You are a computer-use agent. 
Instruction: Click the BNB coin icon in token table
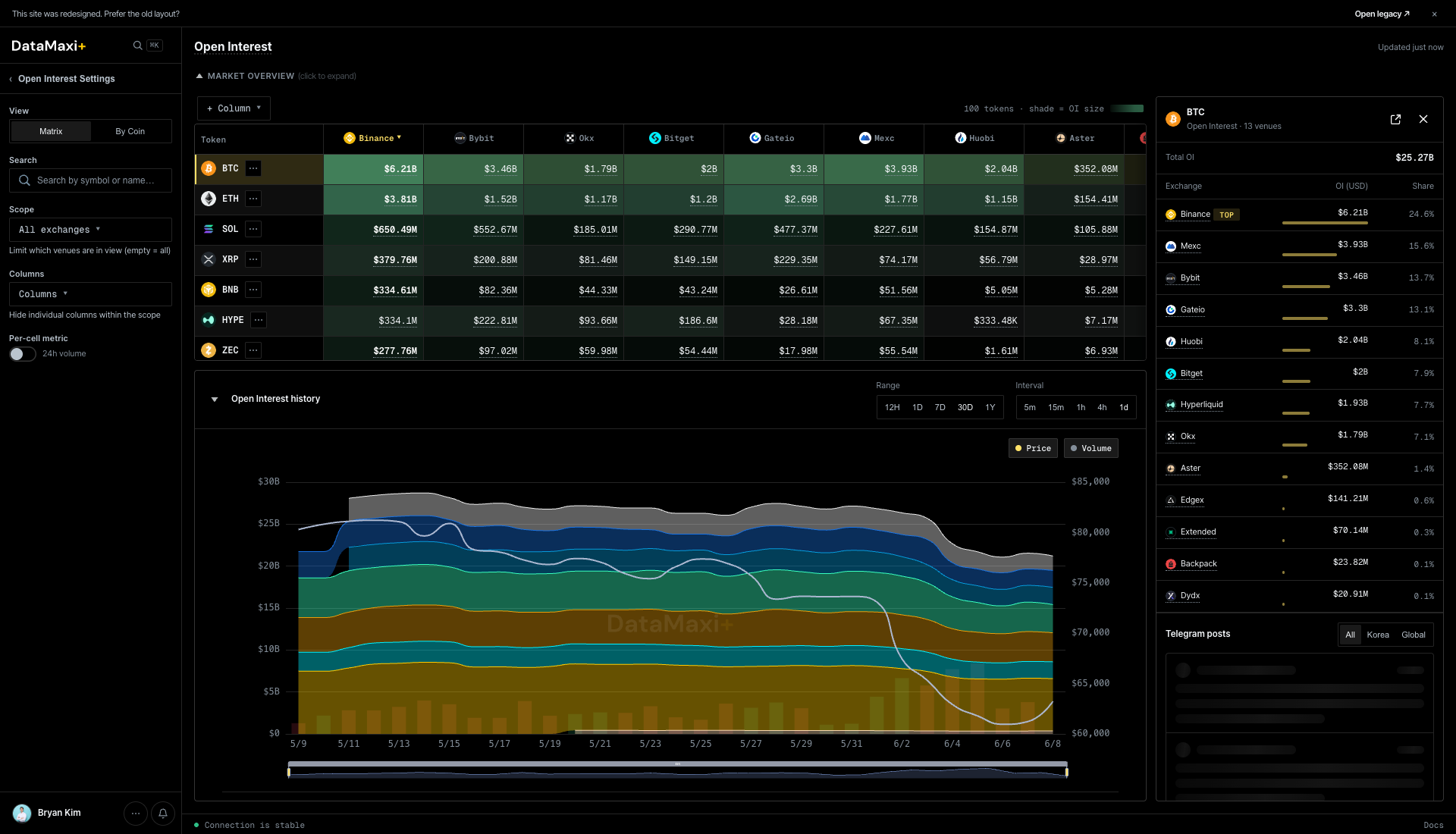pos(209,290)
